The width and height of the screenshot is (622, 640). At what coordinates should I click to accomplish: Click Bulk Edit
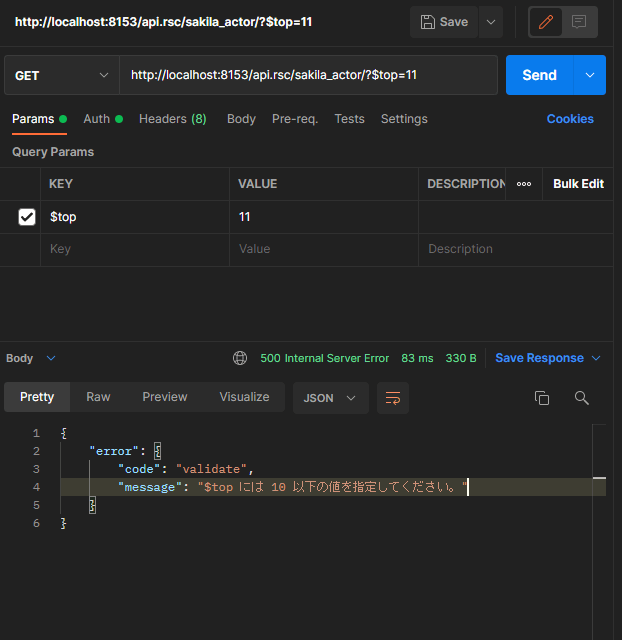pyautogui.click(x=578, y=184)
